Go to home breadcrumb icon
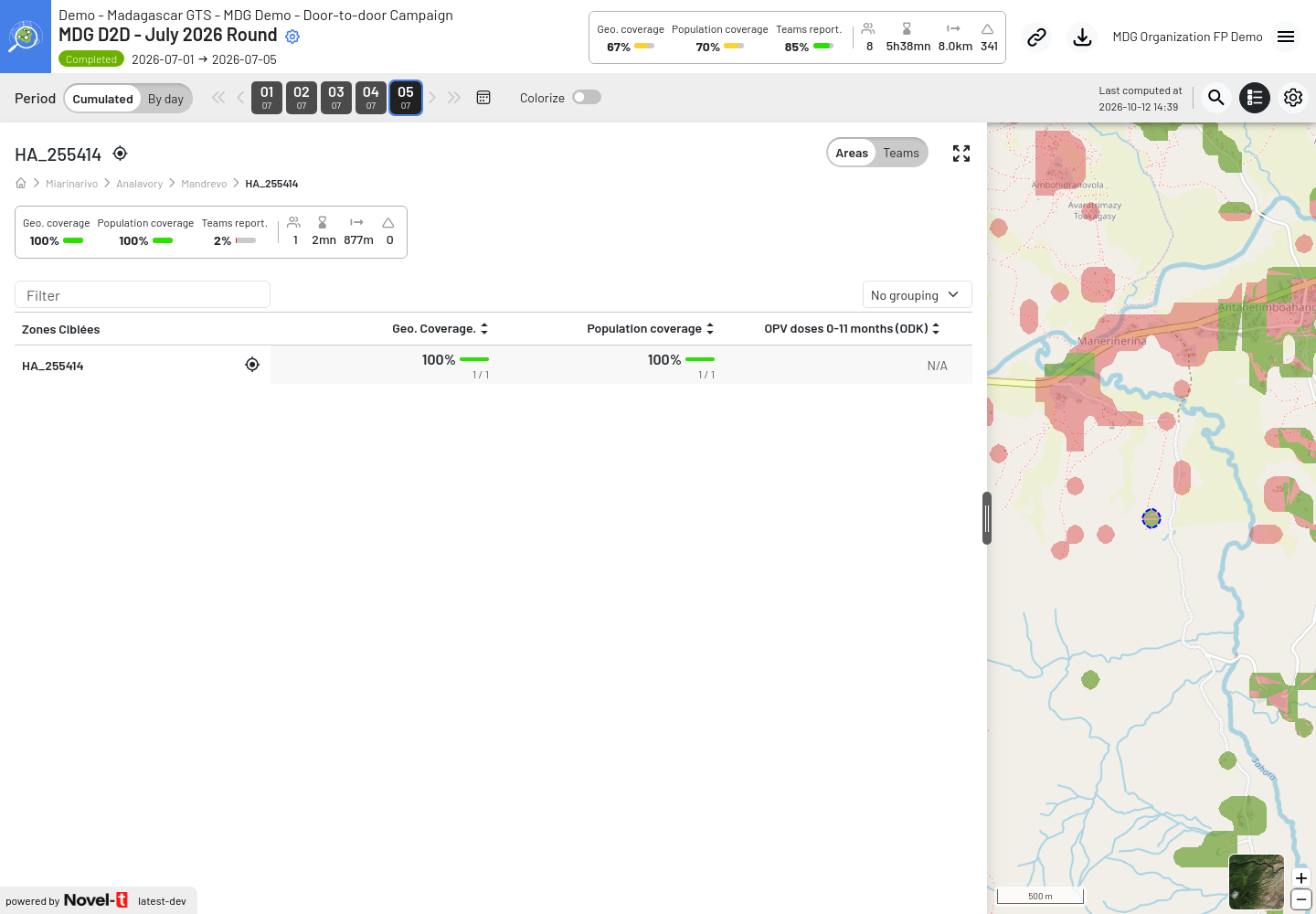Screen dimensions: 1316x914 pyautogui.click(x=21, y=183)
